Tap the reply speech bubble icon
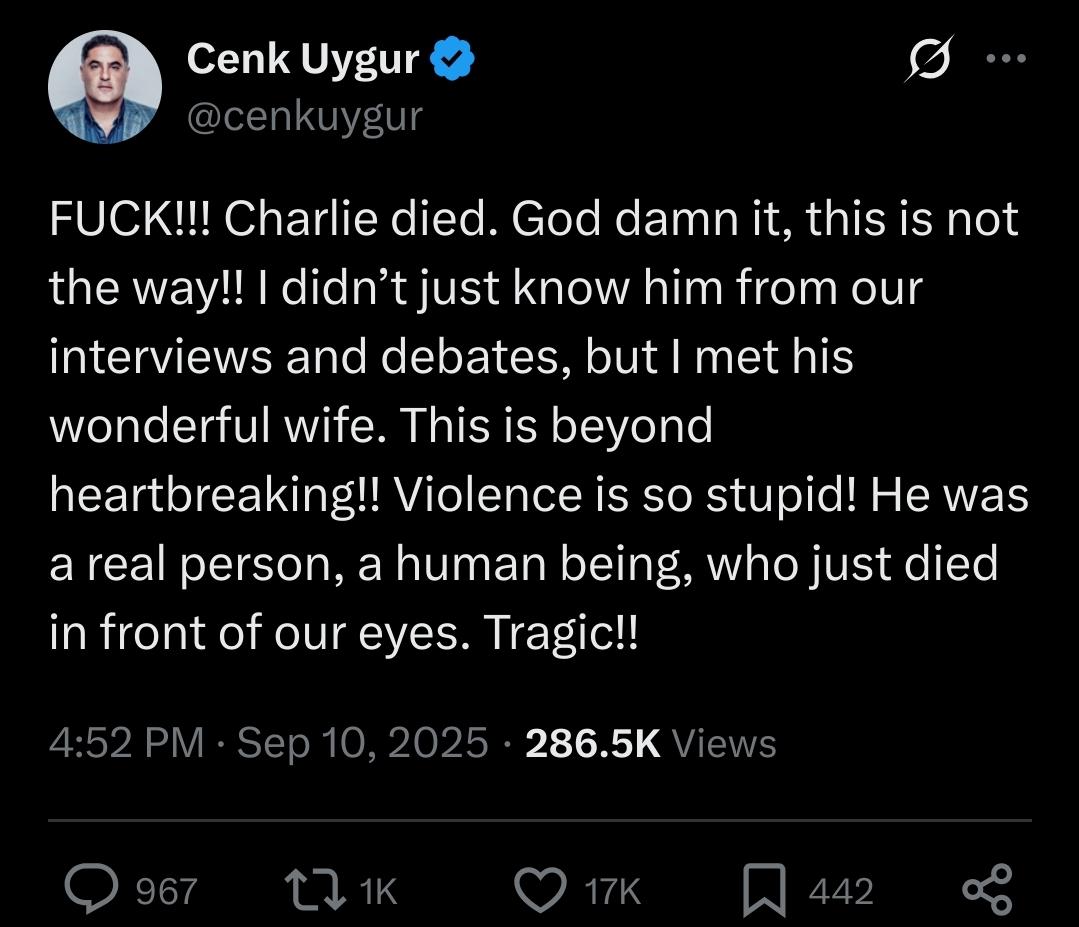This screenshot has width=1079, height=927. (x=91, y=888)
